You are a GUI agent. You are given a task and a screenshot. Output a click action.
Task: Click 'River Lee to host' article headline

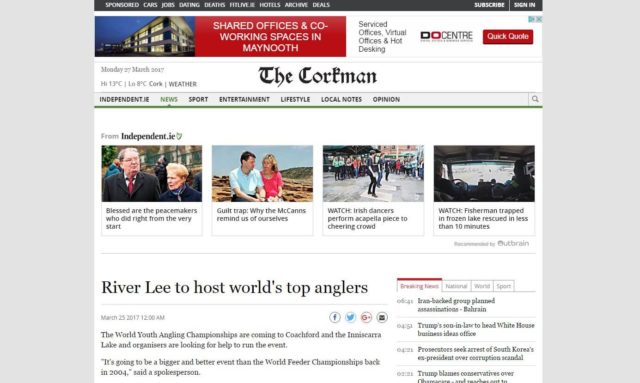234,287
